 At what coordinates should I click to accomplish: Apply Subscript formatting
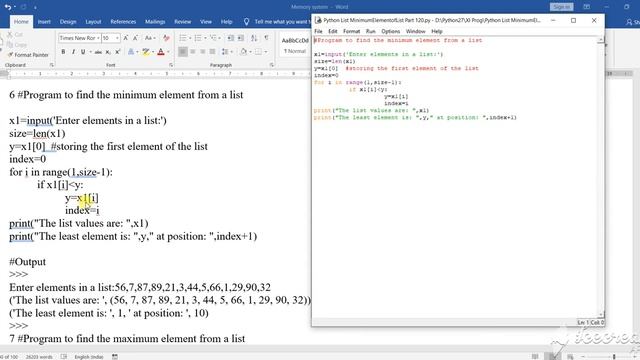click(108, 52)
